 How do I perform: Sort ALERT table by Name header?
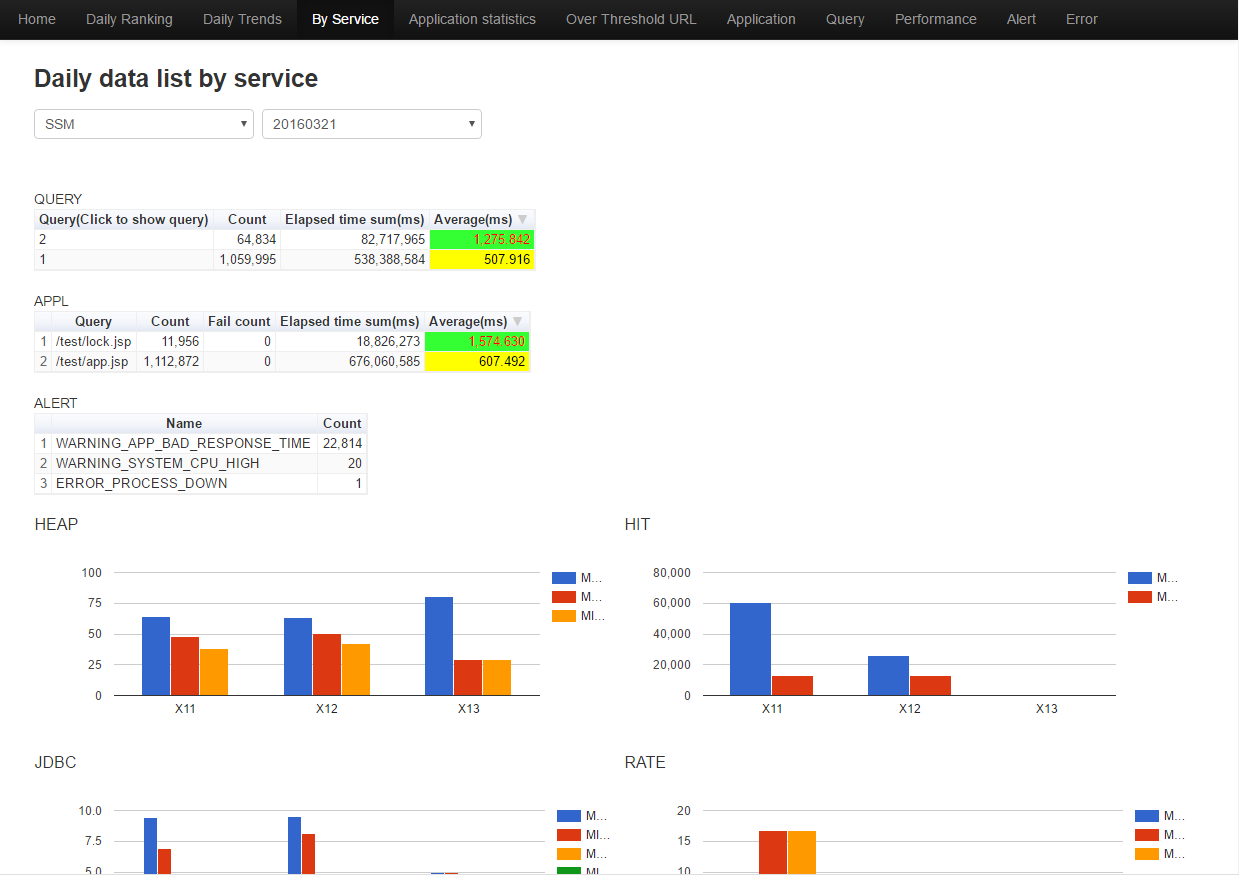184,424
